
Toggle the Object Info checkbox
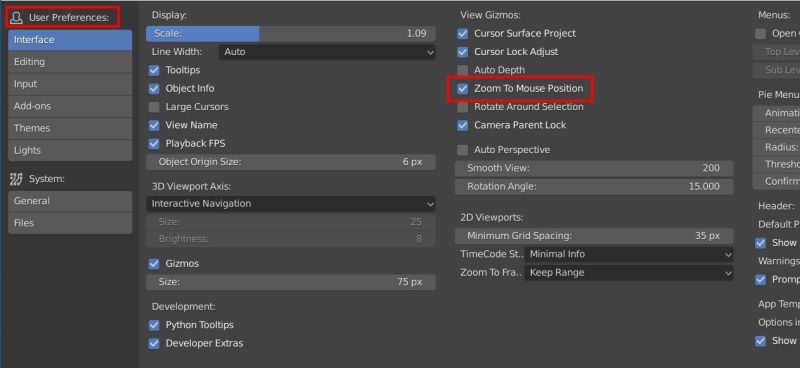point(154,88)
